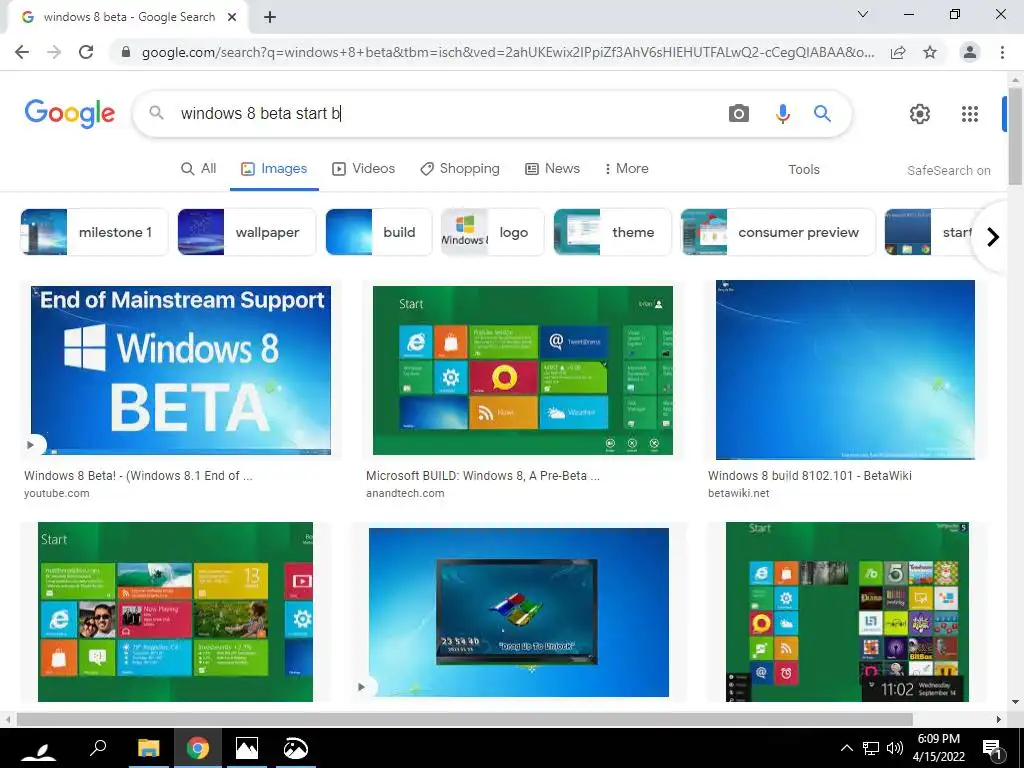Open the notification center icon
This screenshot has width=1024, height=768.
pos(992,749)
